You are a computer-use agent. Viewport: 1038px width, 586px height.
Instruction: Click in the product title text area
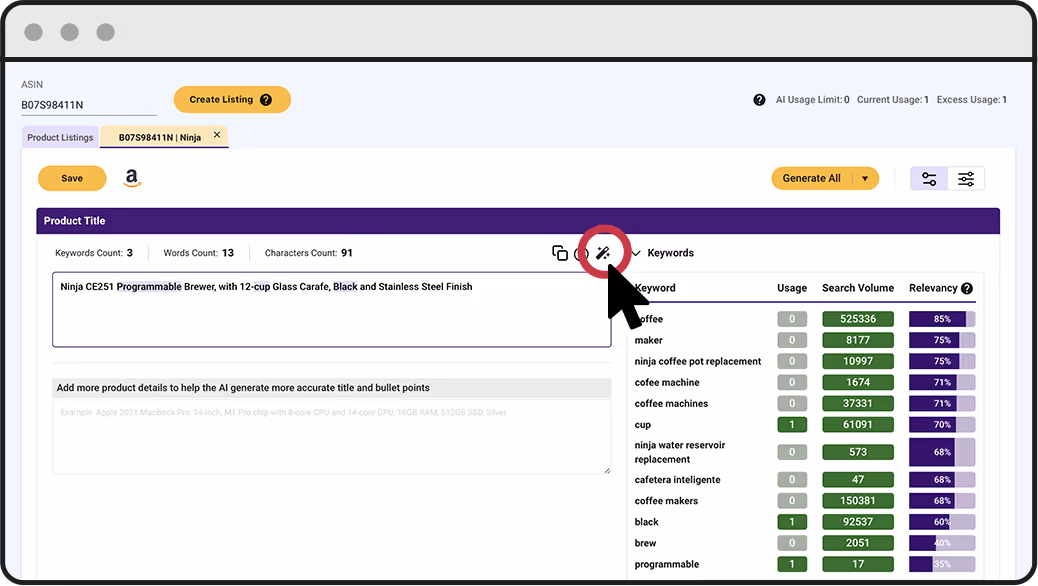[x=332, y=309]
